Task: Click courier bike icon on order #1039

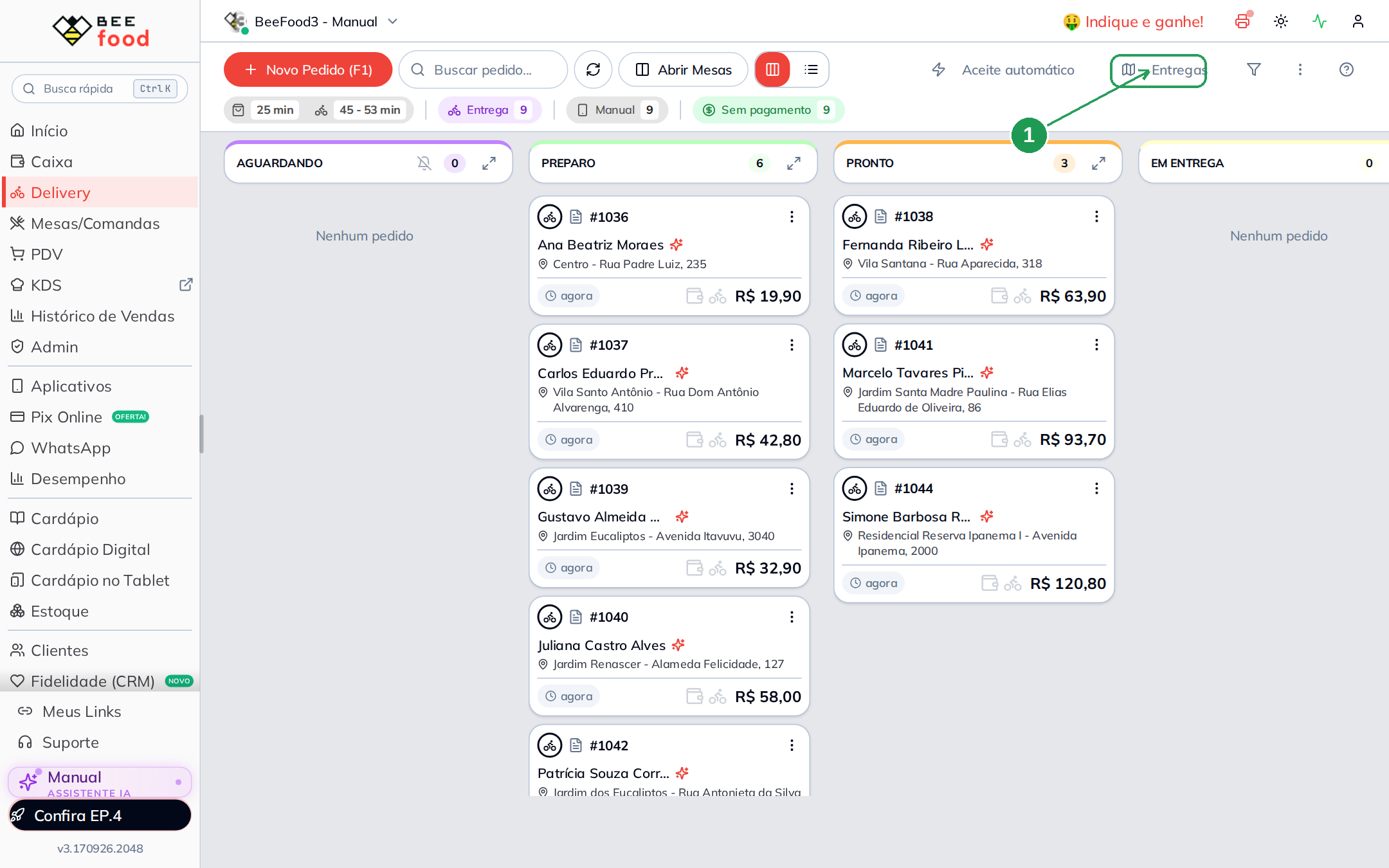Action: tap(718, 568)
